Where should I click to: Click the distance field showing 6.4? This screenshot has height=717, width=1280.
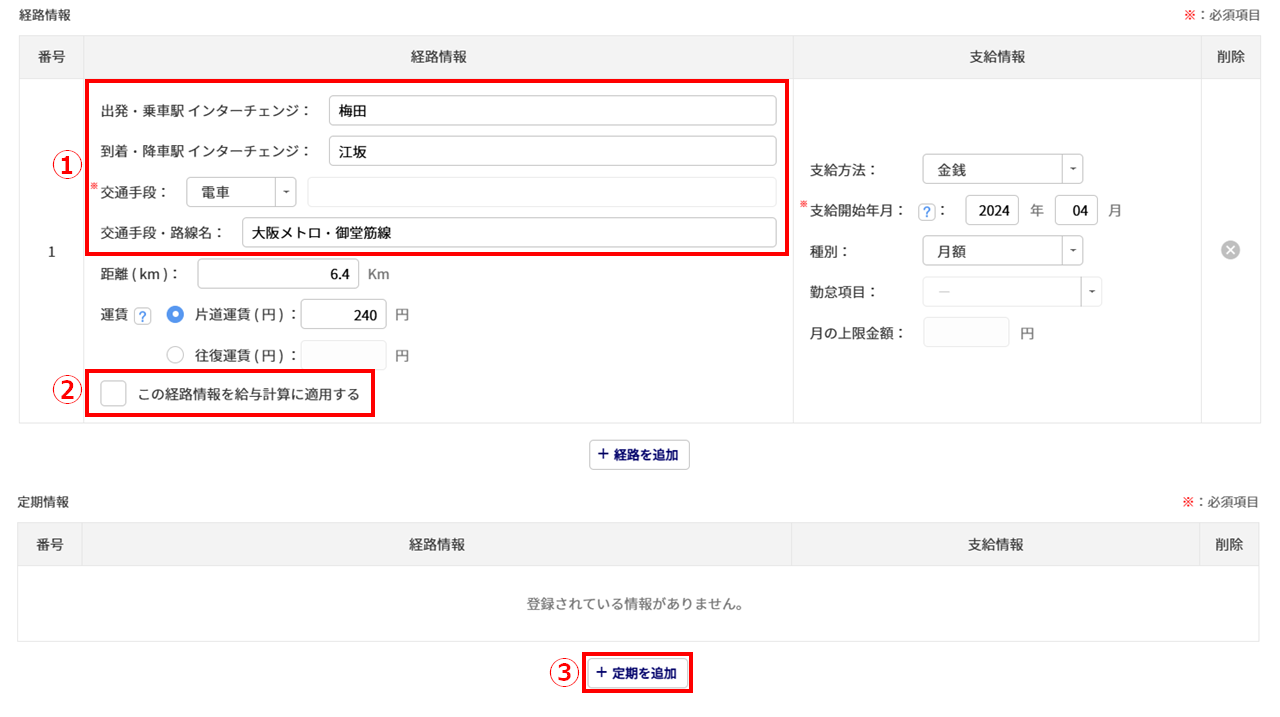click(277, 274)
